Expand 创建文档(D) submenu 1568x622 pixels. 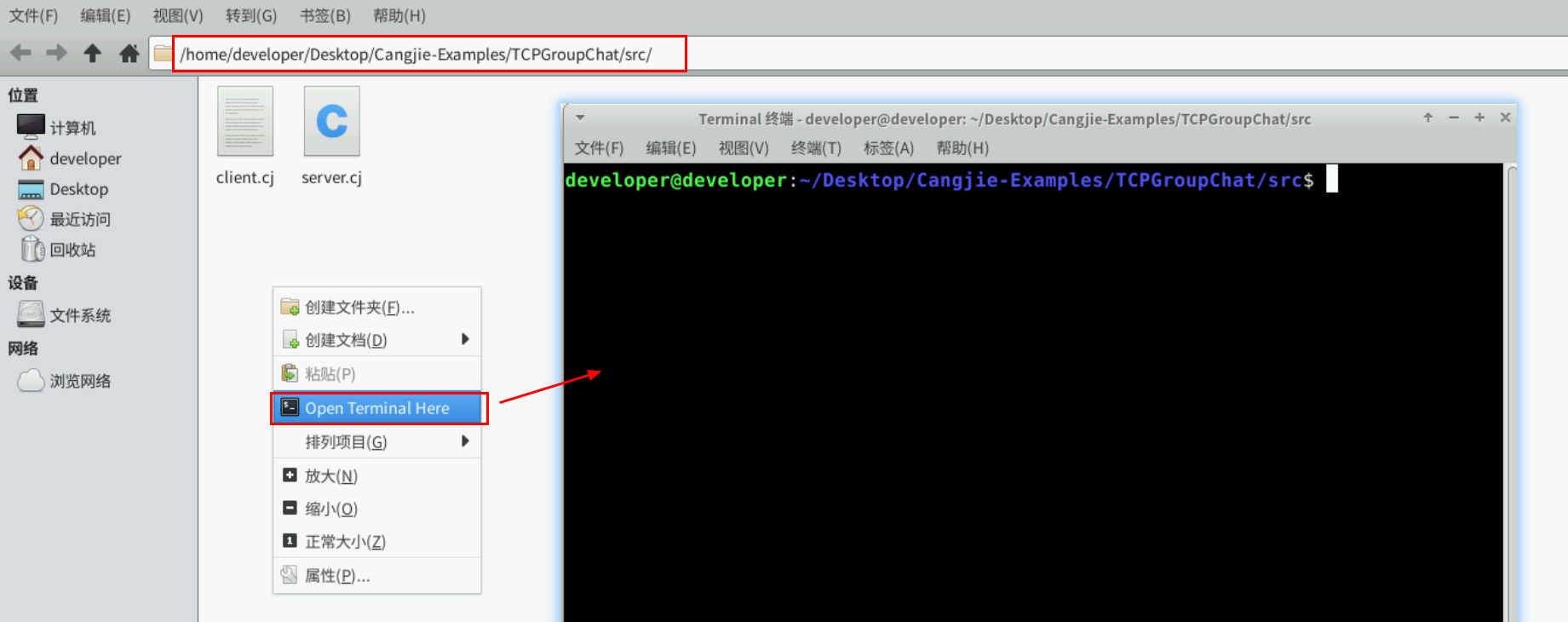[376, 340]
